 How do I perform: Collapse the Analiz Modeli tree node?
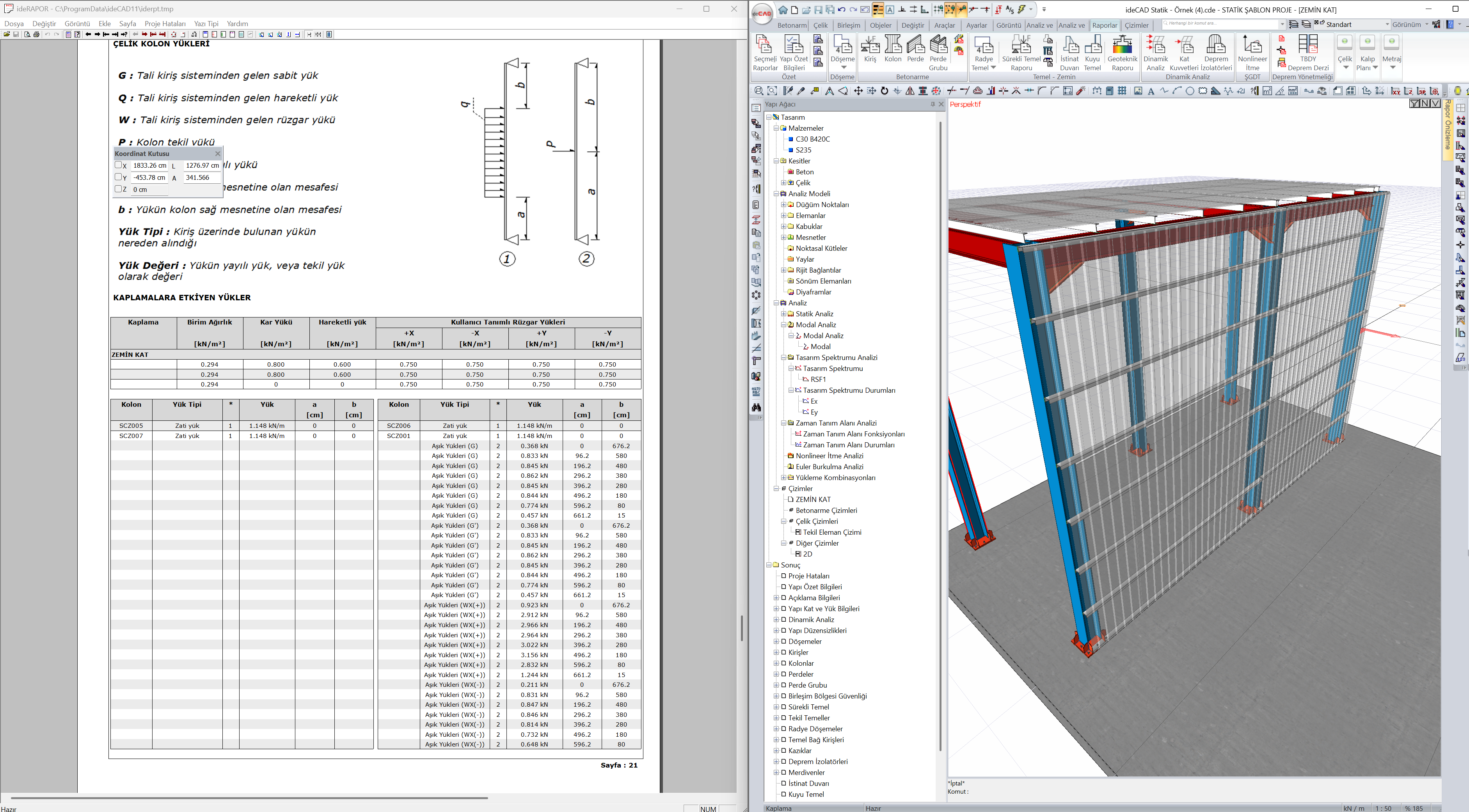click(776, 194)
